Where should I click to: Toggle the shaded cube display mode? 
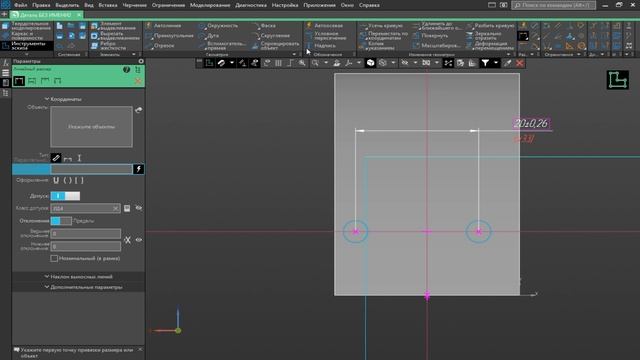[370, 63]
